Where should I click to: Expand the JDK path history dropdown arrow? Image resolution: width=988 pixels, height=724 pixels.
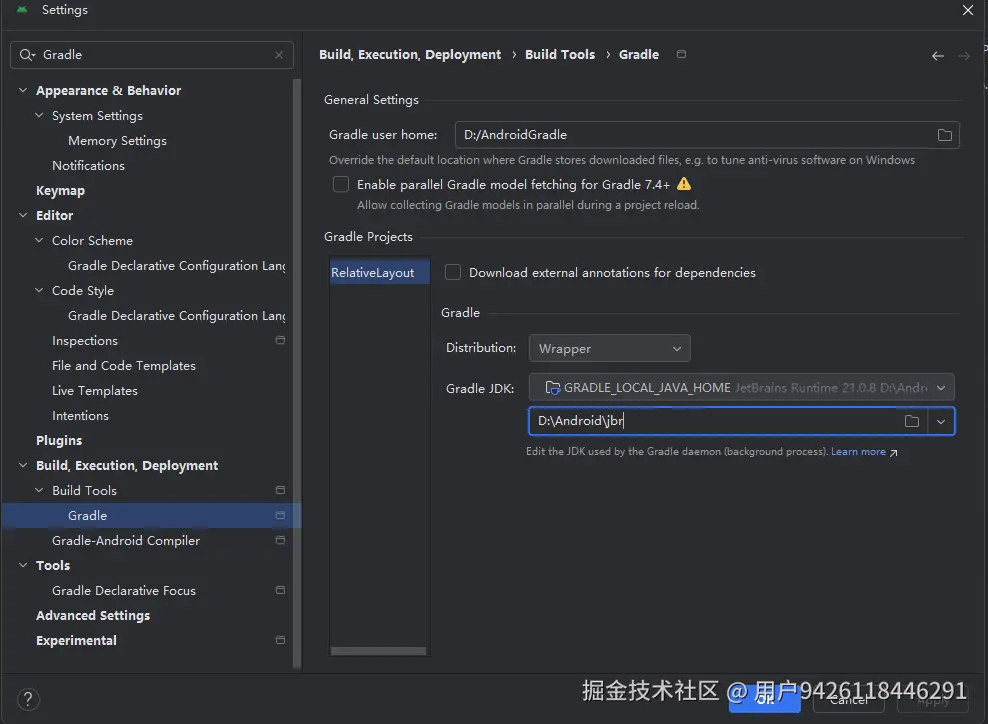tap(941, 422)
